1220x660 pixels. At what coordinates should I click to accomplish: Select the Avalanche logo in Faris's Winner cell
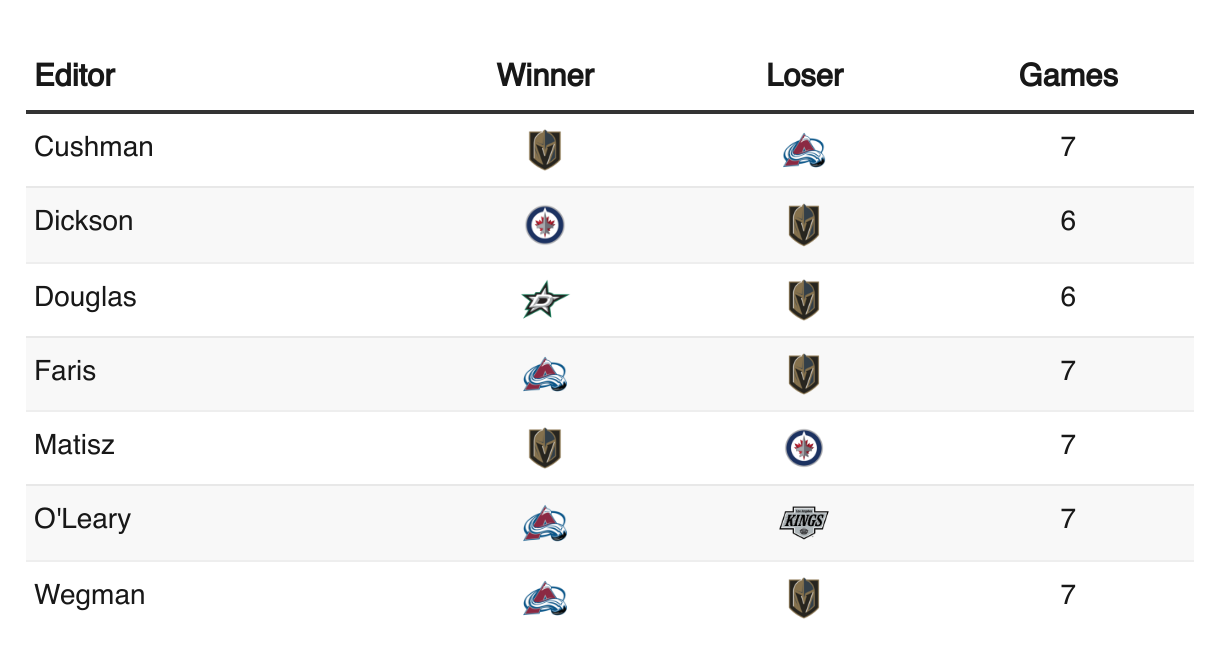(545, 375)
